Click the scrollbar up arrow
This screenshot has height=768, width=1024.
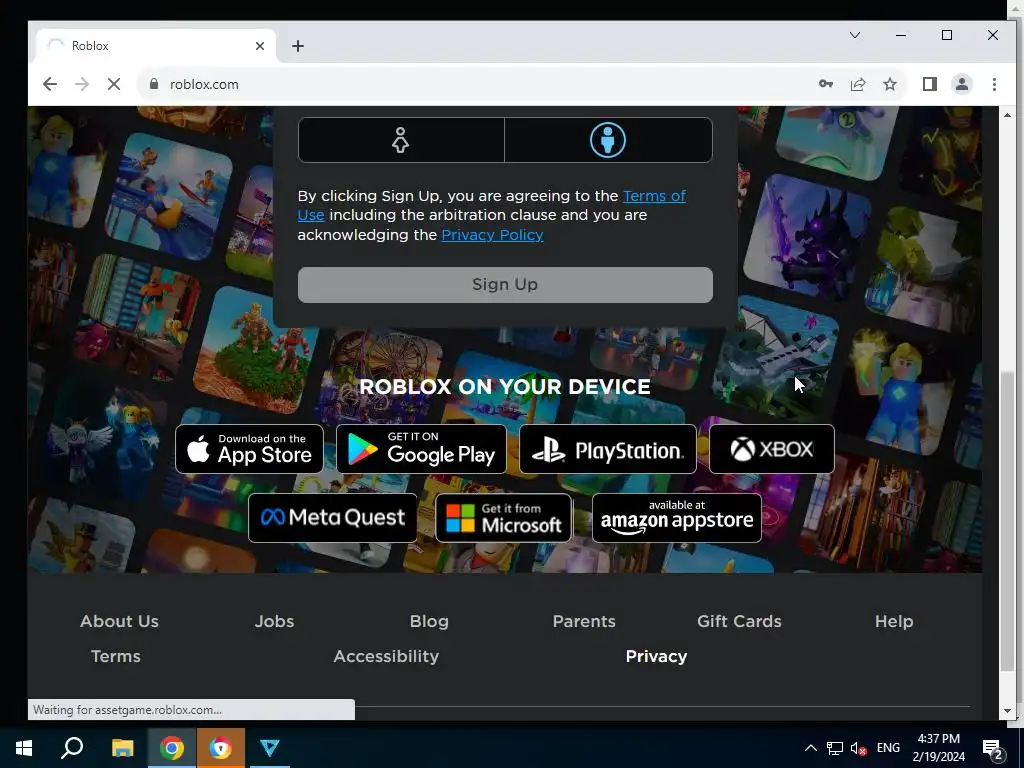(1007, 115)
